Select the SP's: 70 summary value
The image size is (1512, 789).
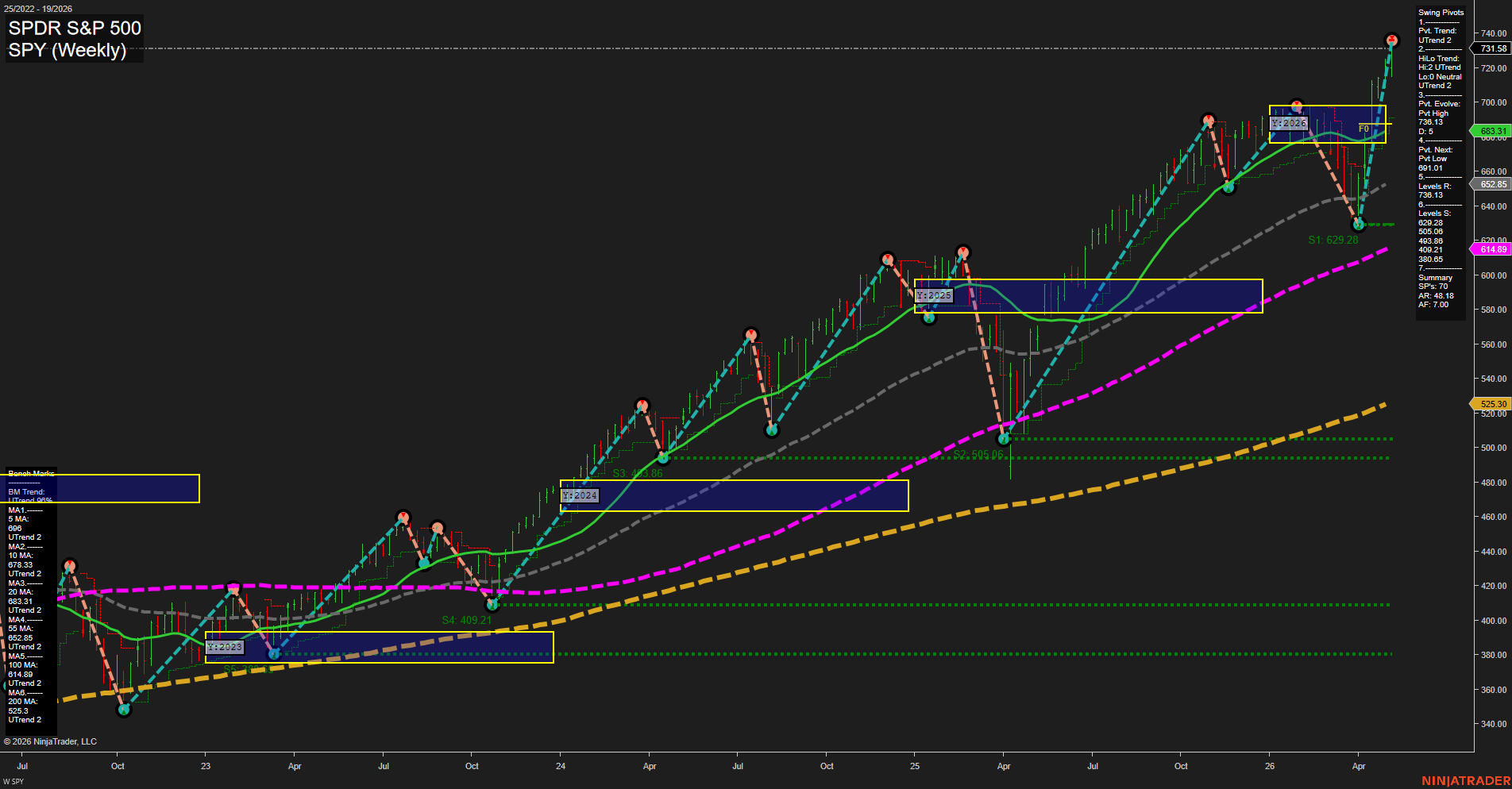tap(1433, 287)
